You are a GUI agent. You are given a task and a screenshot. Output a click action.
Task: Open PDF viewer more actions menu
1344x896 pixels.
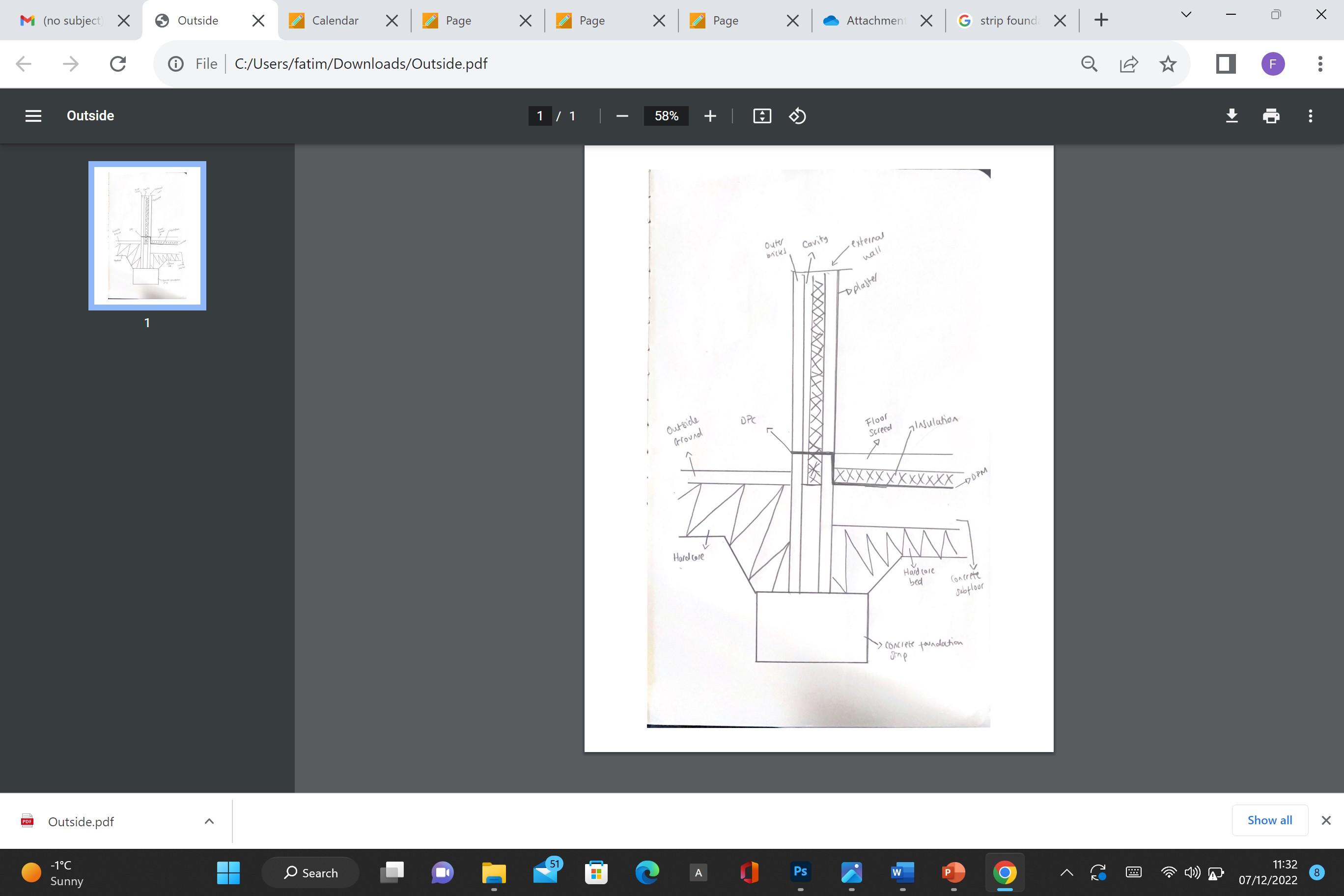(1310, 116)
